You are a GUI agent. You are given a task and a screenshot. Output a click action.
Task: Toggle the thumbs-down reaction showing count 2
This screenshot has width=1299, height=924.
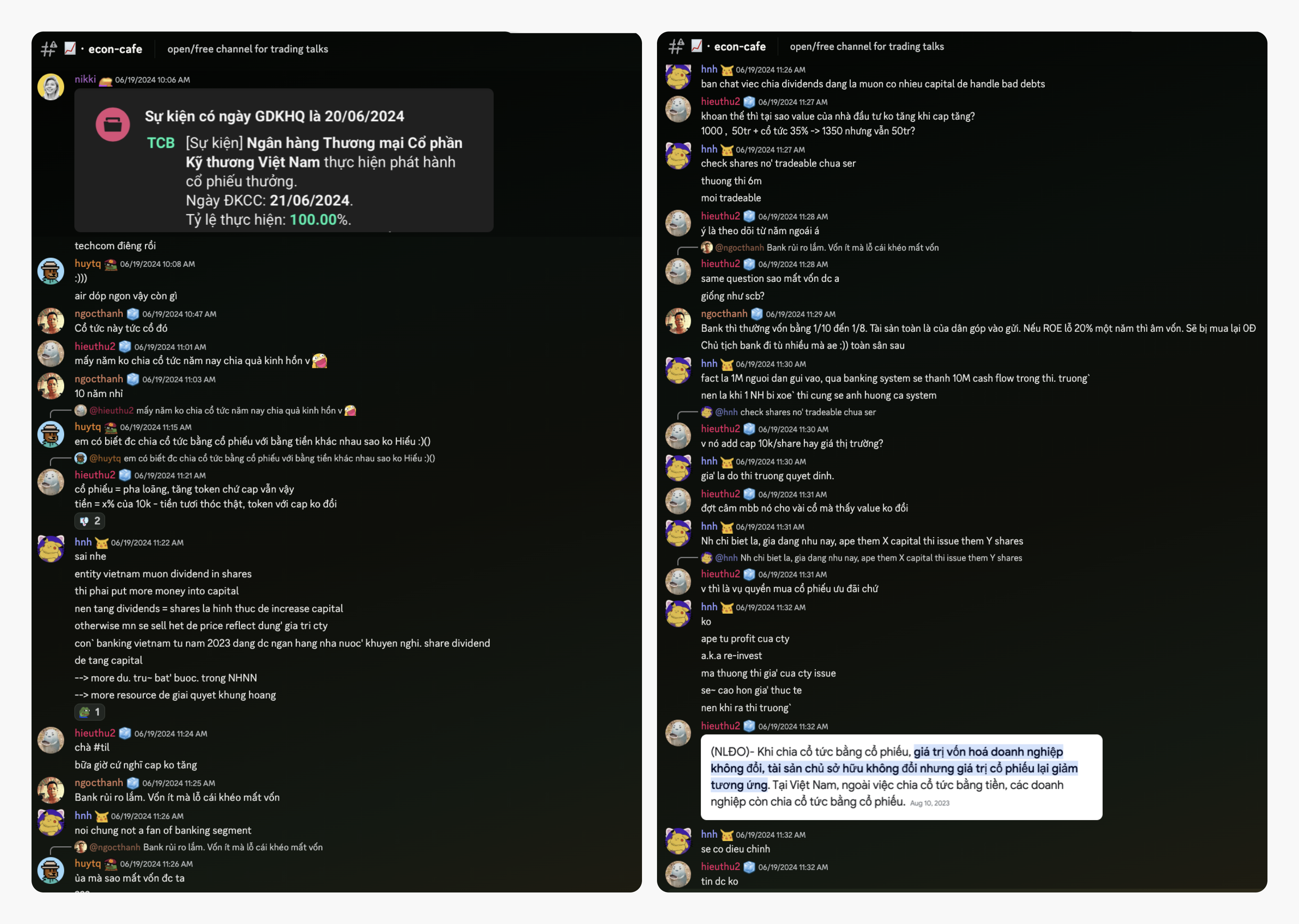click(90, 521)
